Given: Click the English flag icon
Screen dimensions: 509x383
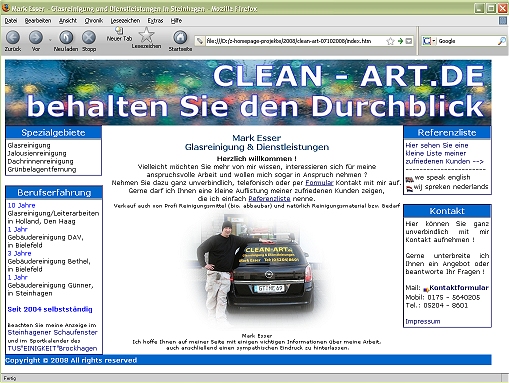Looking at the screenshot, I should (409, 179).
